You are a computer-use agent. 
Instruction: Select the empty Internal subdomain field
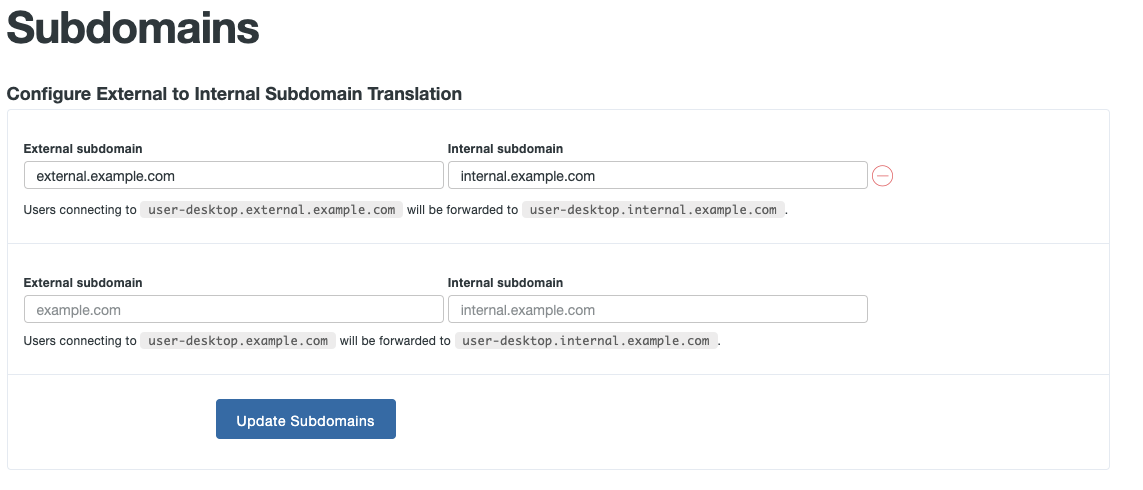coord(657,310)
